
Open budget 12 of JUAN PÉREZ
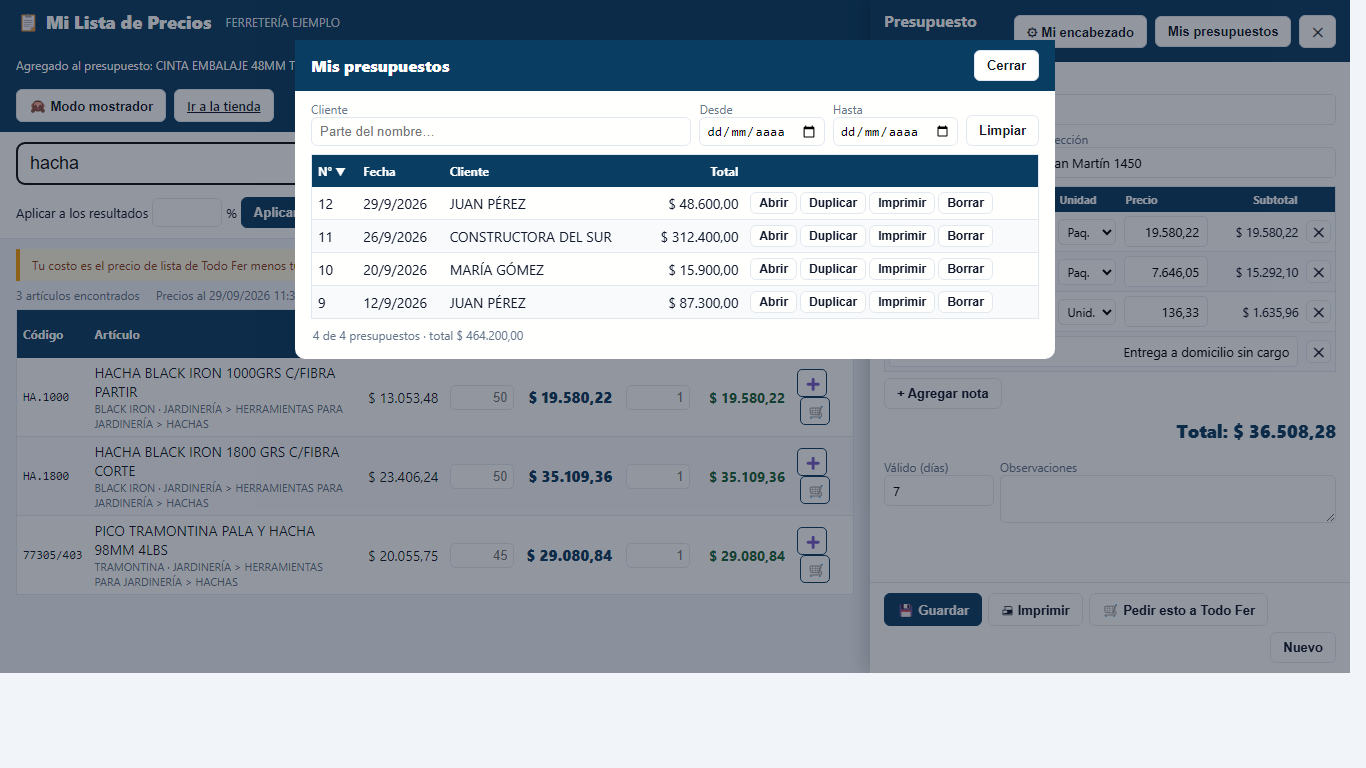tap(773, 203)
